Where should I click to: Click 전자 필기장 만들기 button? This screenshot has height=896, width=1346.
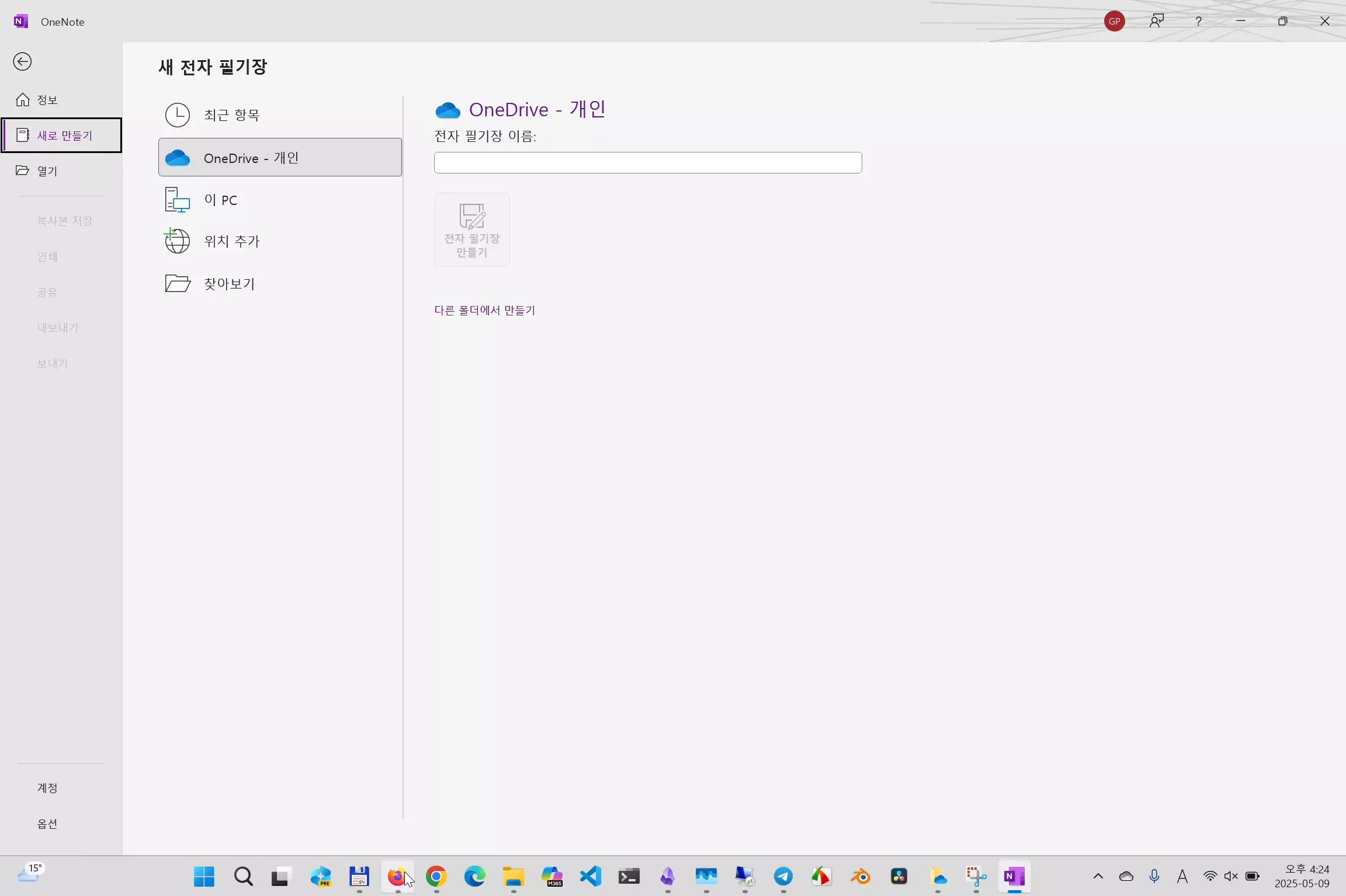pos(472,230)
